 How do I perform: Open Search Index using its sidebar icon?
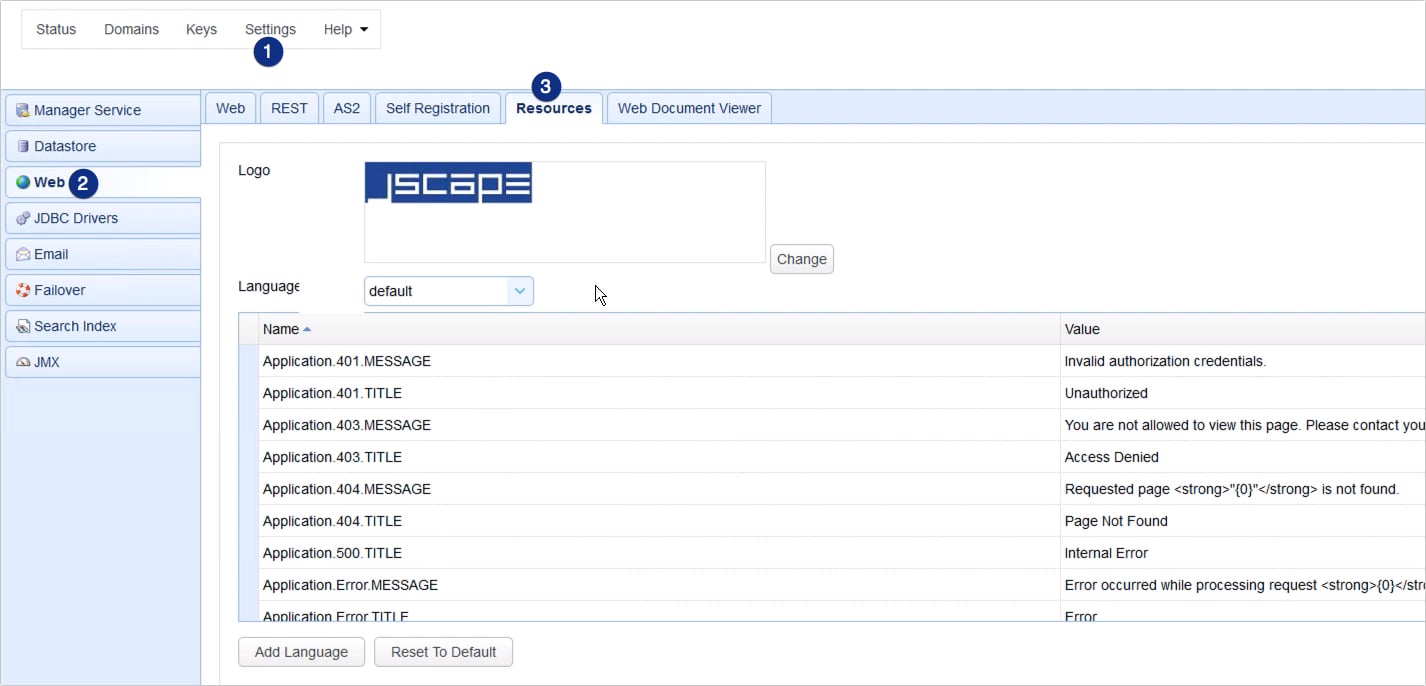23,326
